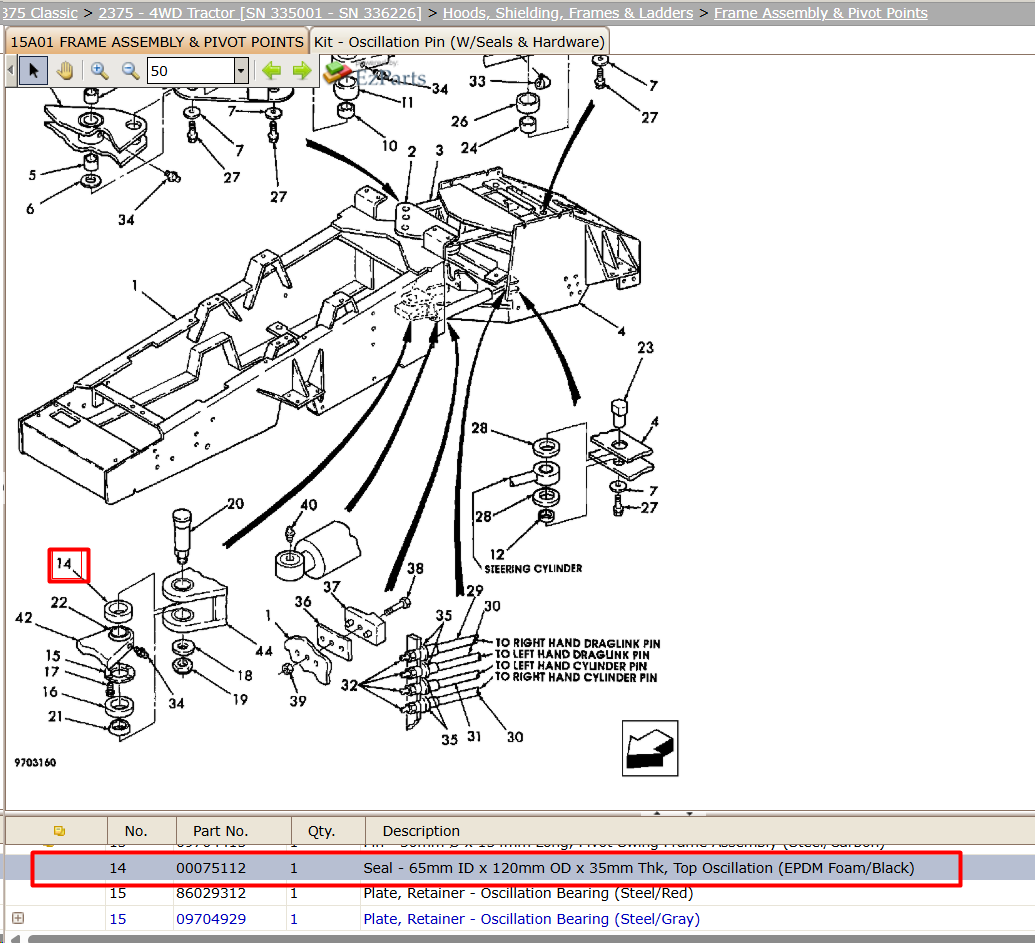Click the horizontal scrollbar below parts table

click(x=531, y=938)
